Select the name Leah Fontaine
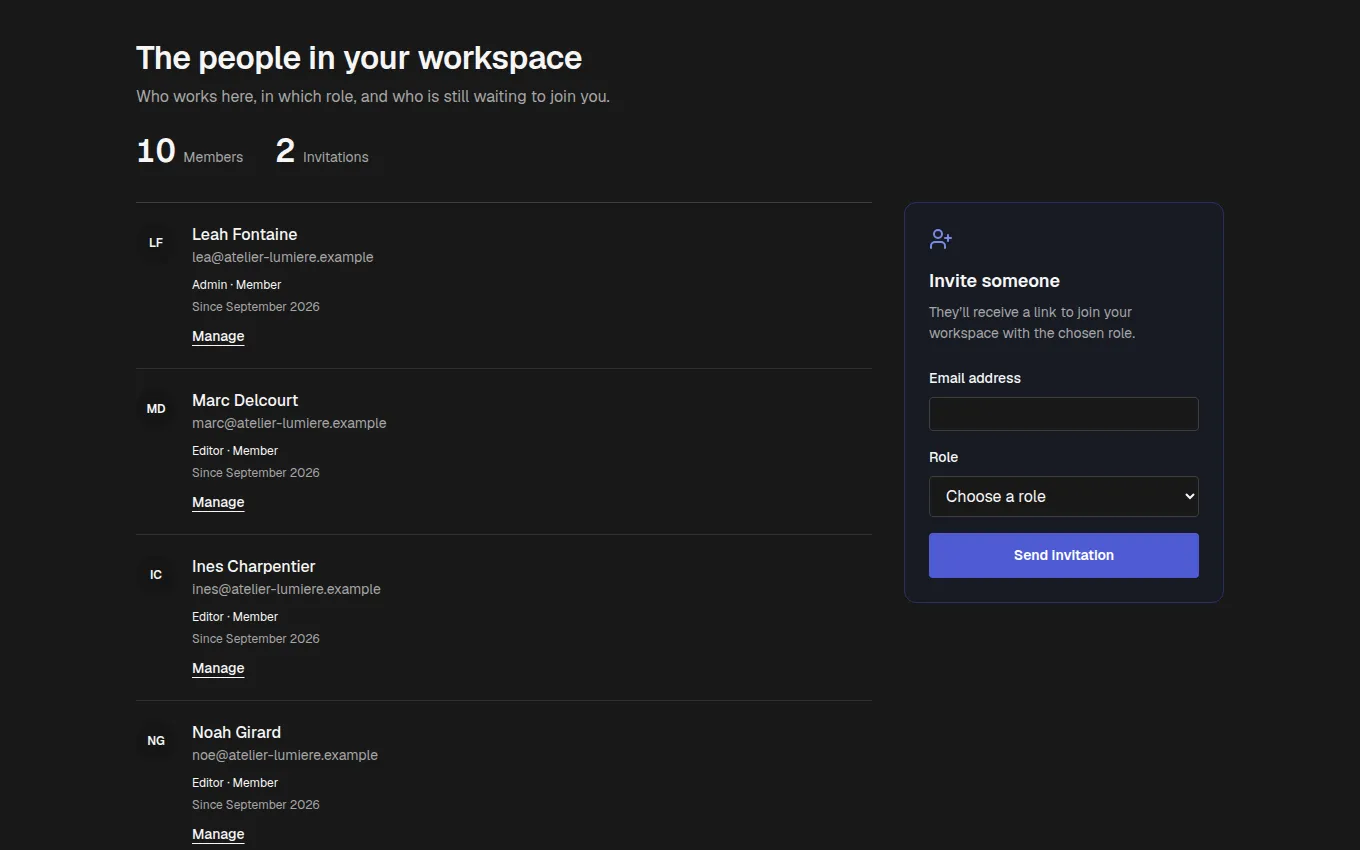1360x850 pixels. tap(245, 234)
